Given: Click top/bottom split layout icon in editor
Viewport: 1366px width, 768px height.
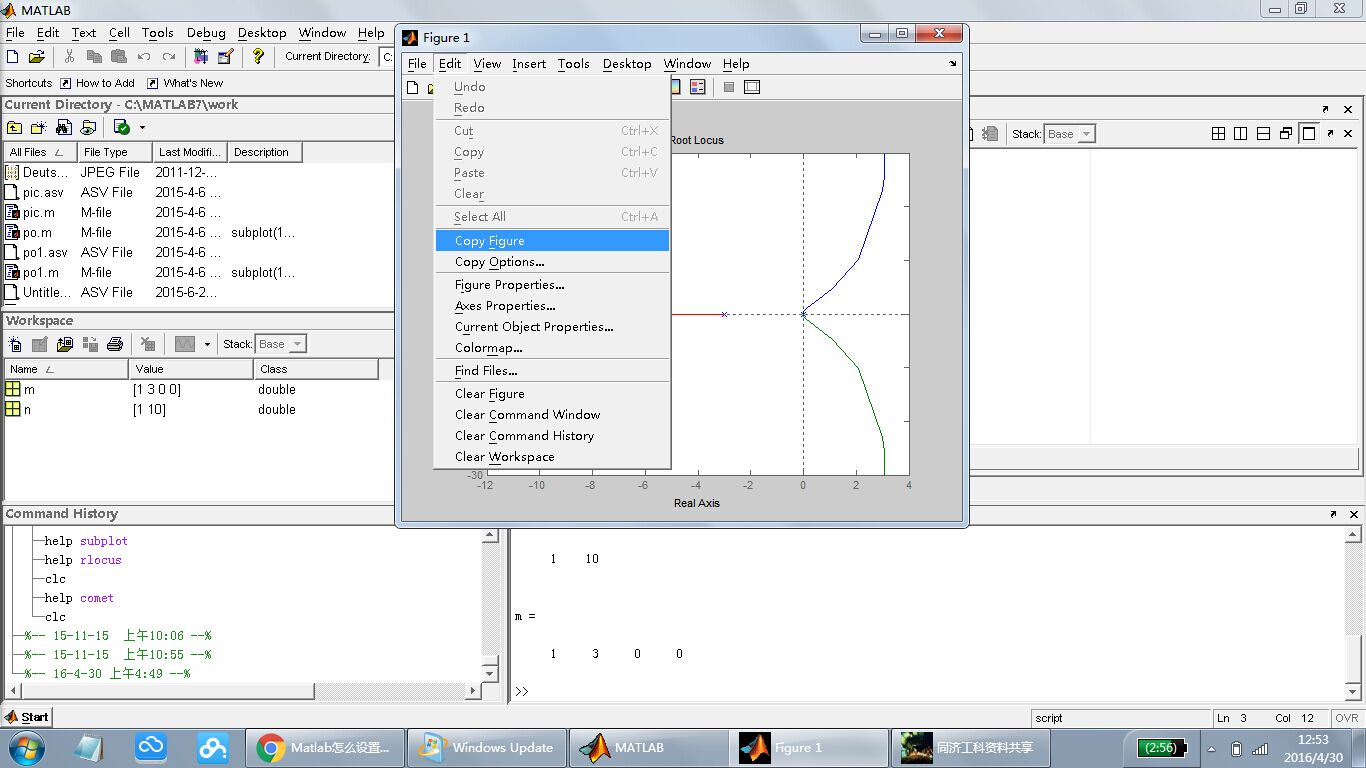Looking at the screenshot, I should (1263, 133).
